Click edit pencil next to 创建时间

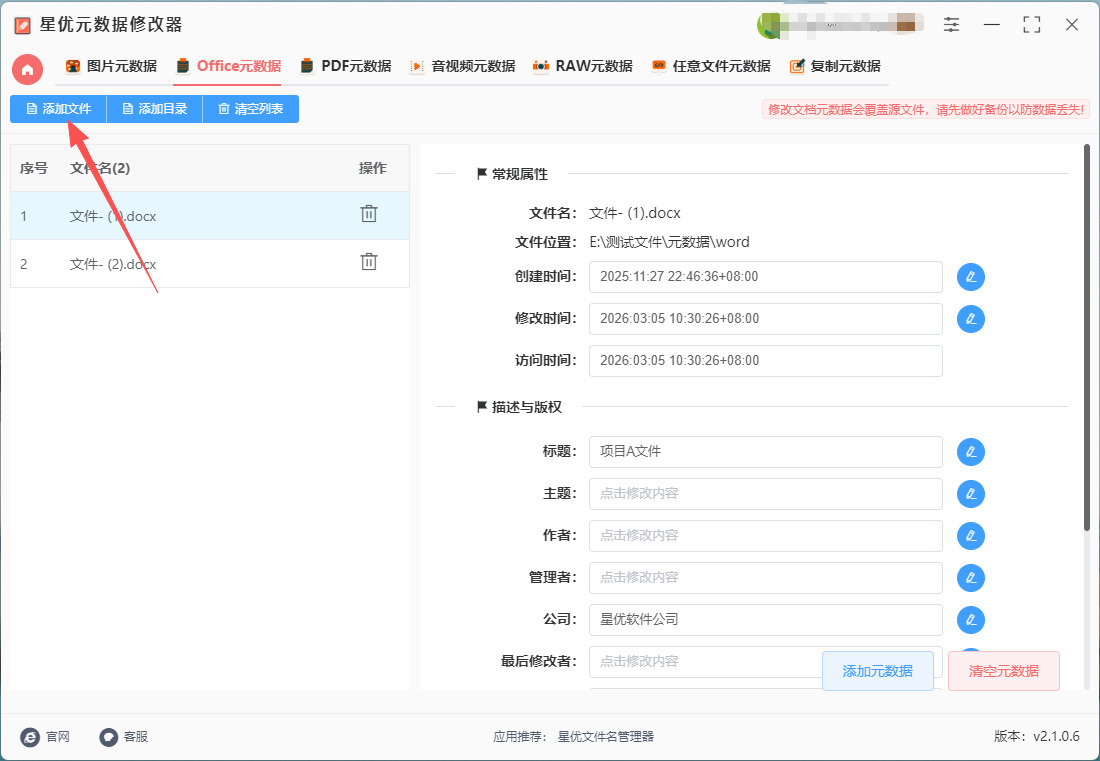point(970,277)
